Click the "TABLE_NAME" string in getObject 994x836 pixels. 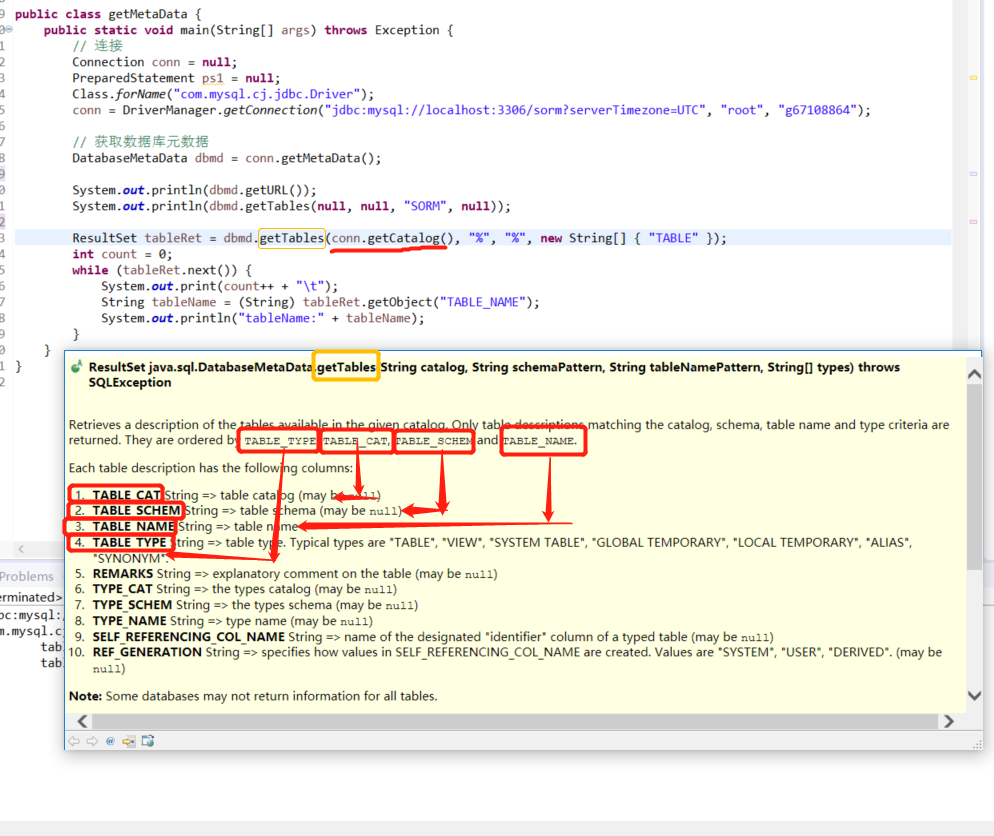[483, 302]
